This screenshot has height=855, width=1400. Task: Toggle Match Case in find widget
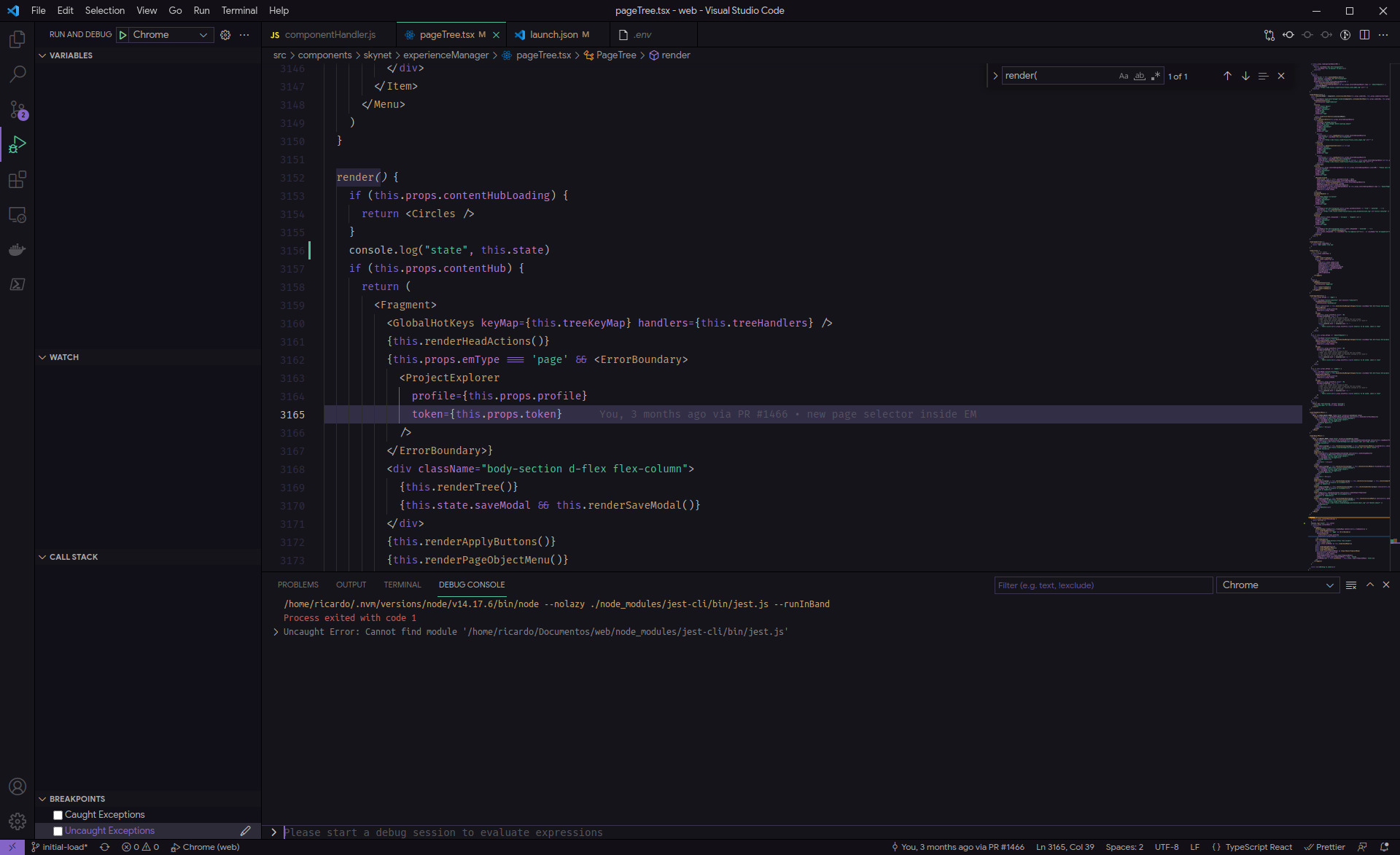tap(1124, 76)
